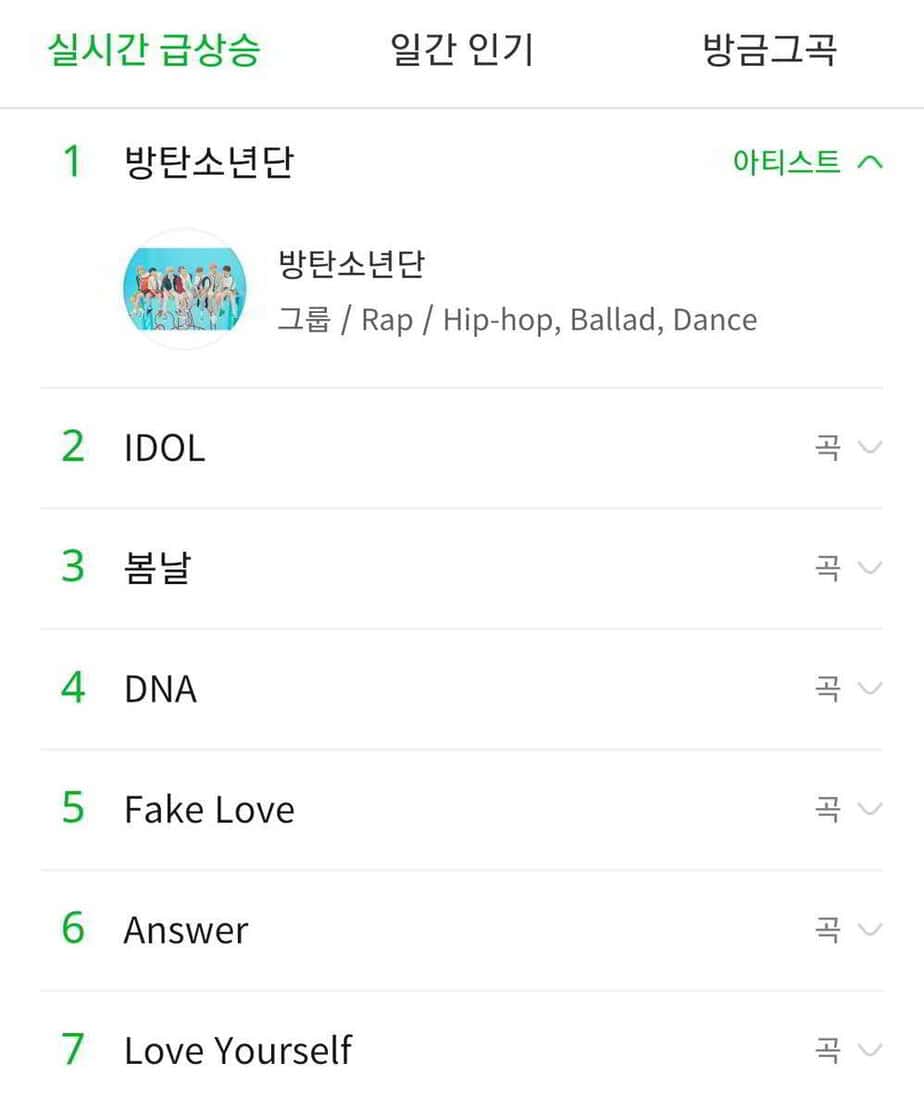Select the DNA search term at rank 4

coord(160,689)
